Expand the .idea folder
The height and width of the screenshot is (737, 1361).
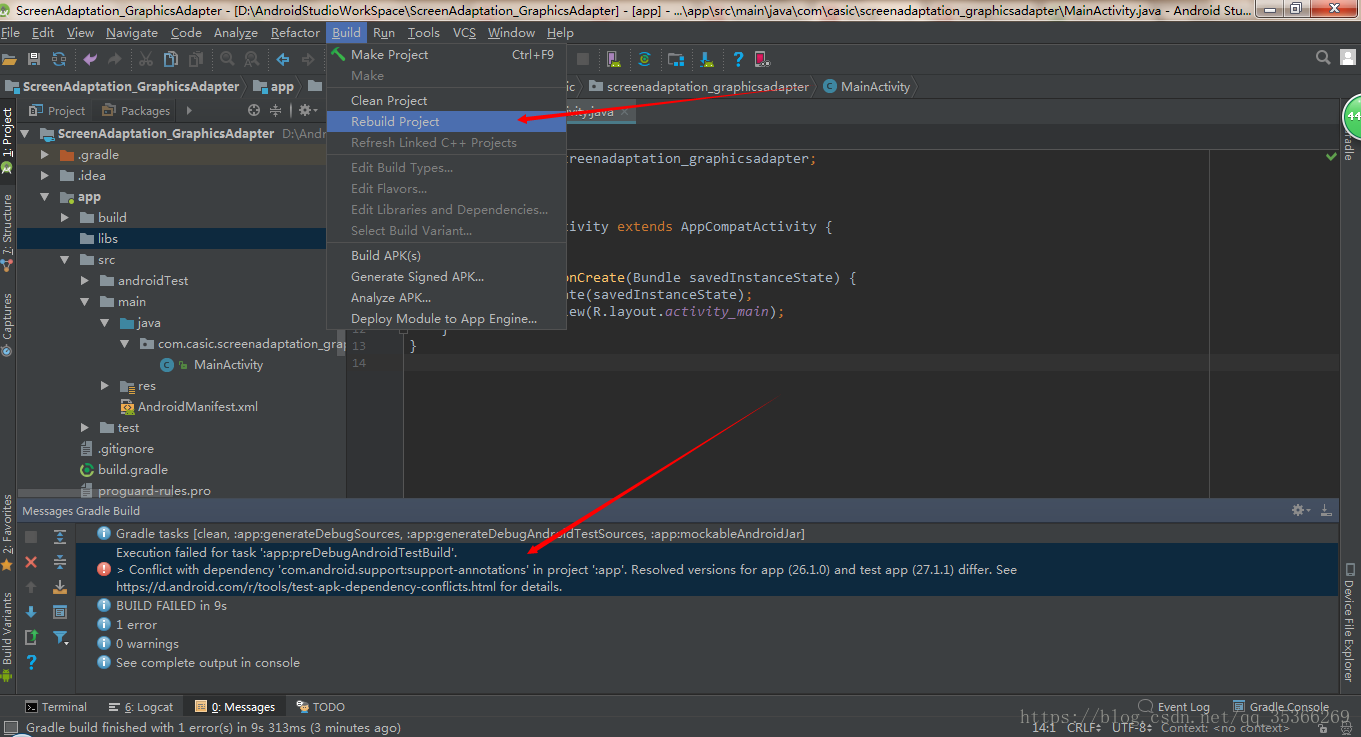(x=45, y=176)
